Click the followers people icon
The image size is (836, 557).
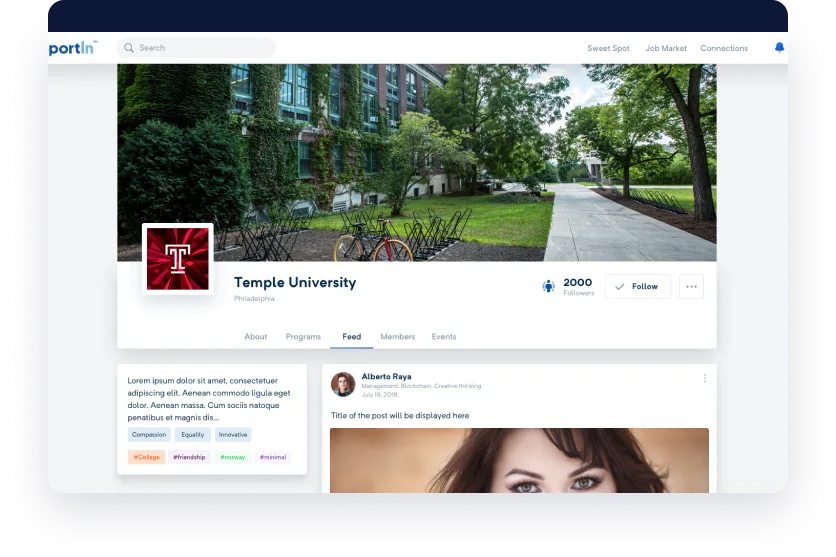click(548, 286)
